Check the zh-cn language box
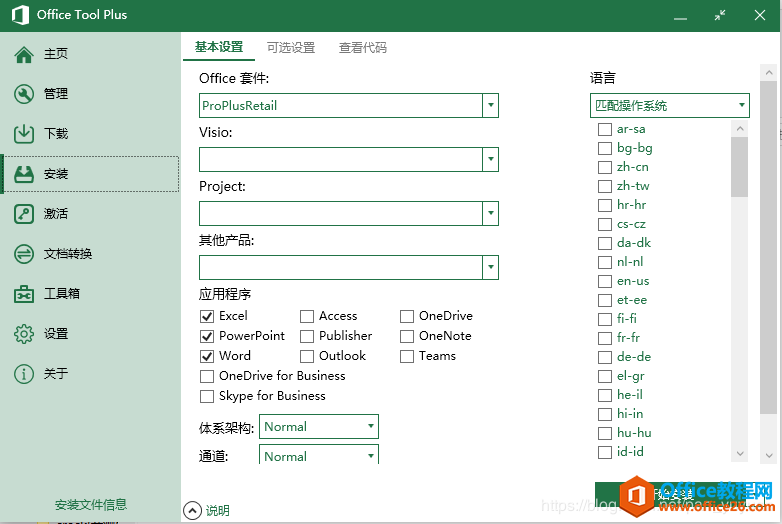The height and width of the screenshot is (524, 782). click(605, 167)
